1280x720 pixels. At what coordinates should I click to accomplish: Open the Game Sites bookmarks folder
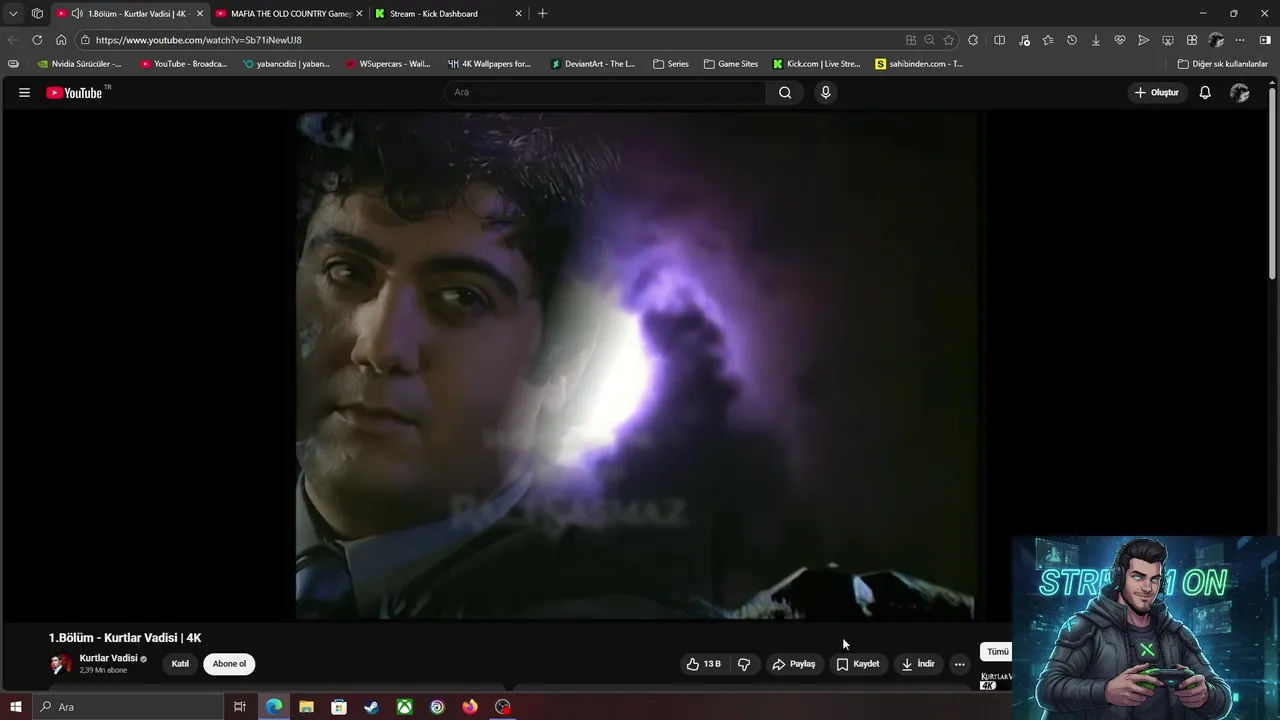[731, 64]
